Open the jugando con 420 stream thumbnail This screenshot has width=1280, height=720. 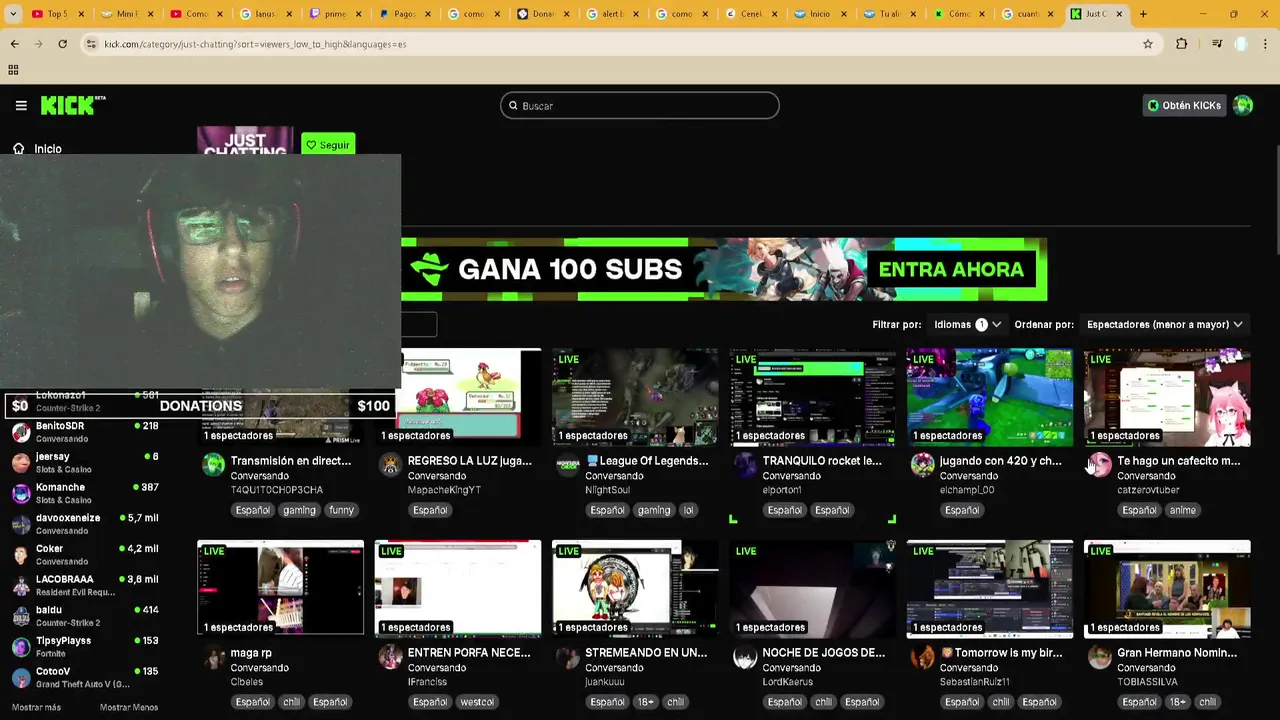point(989,396)
